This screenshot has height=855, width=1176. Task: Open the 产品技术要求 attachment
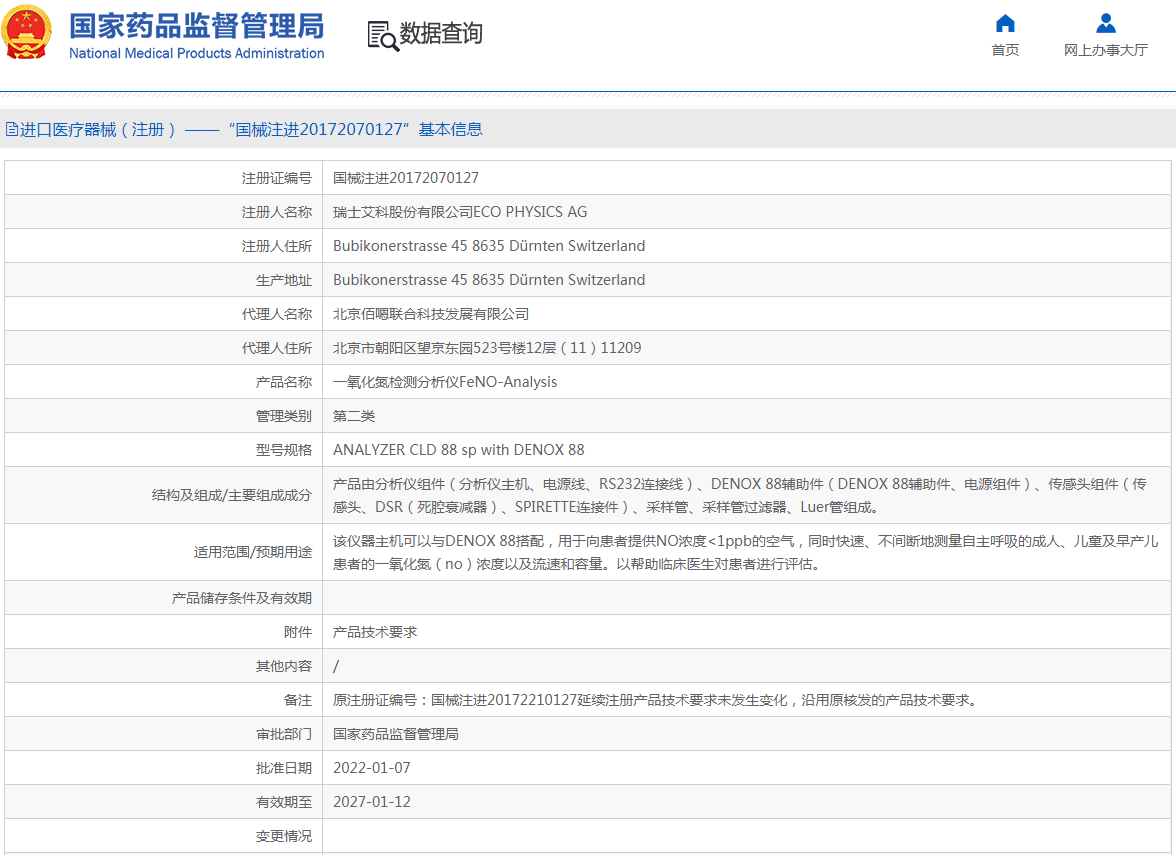(375, 632)
